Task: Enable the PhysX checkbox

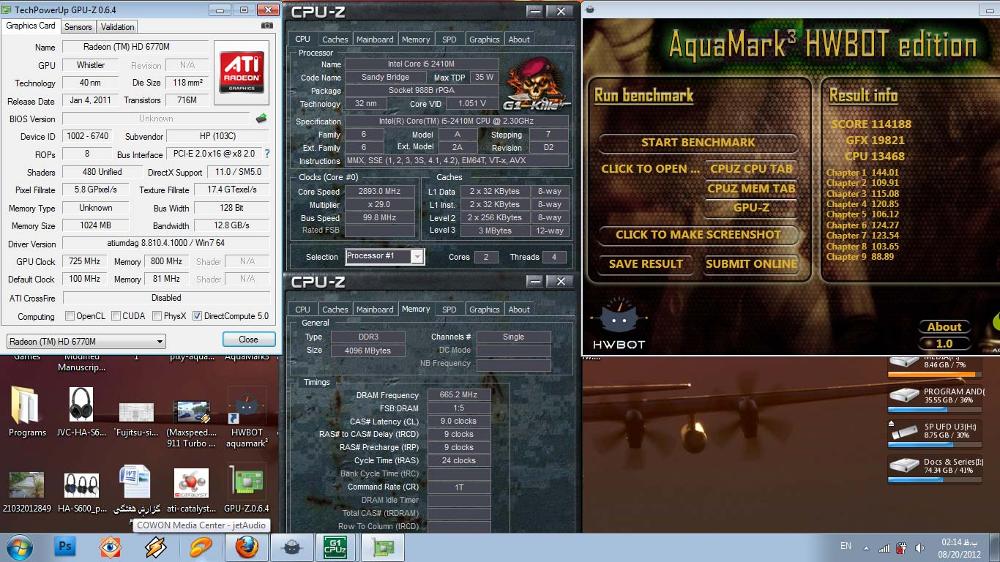Action: point(157,316)
